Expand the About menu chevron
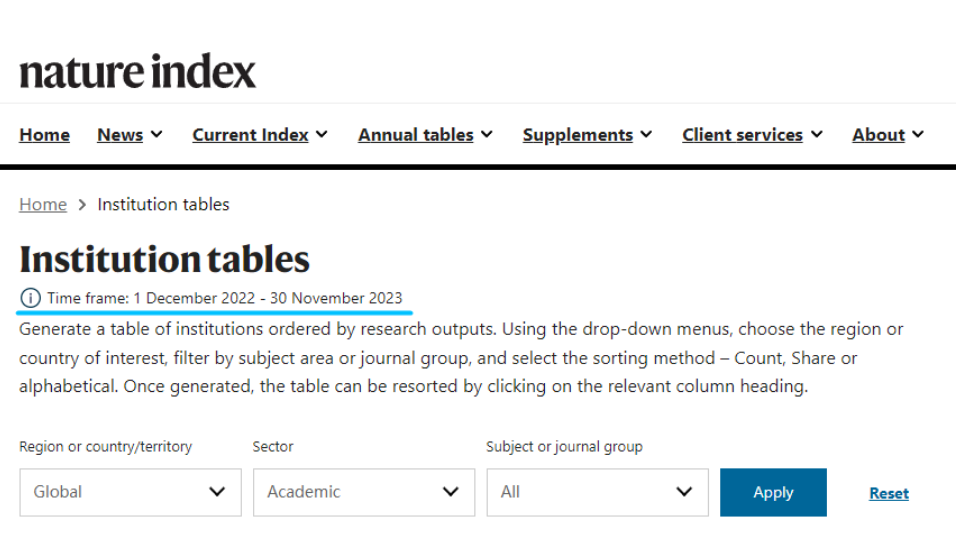The height and width of the screenshot is (550, 956). click(x=918, y=135)
